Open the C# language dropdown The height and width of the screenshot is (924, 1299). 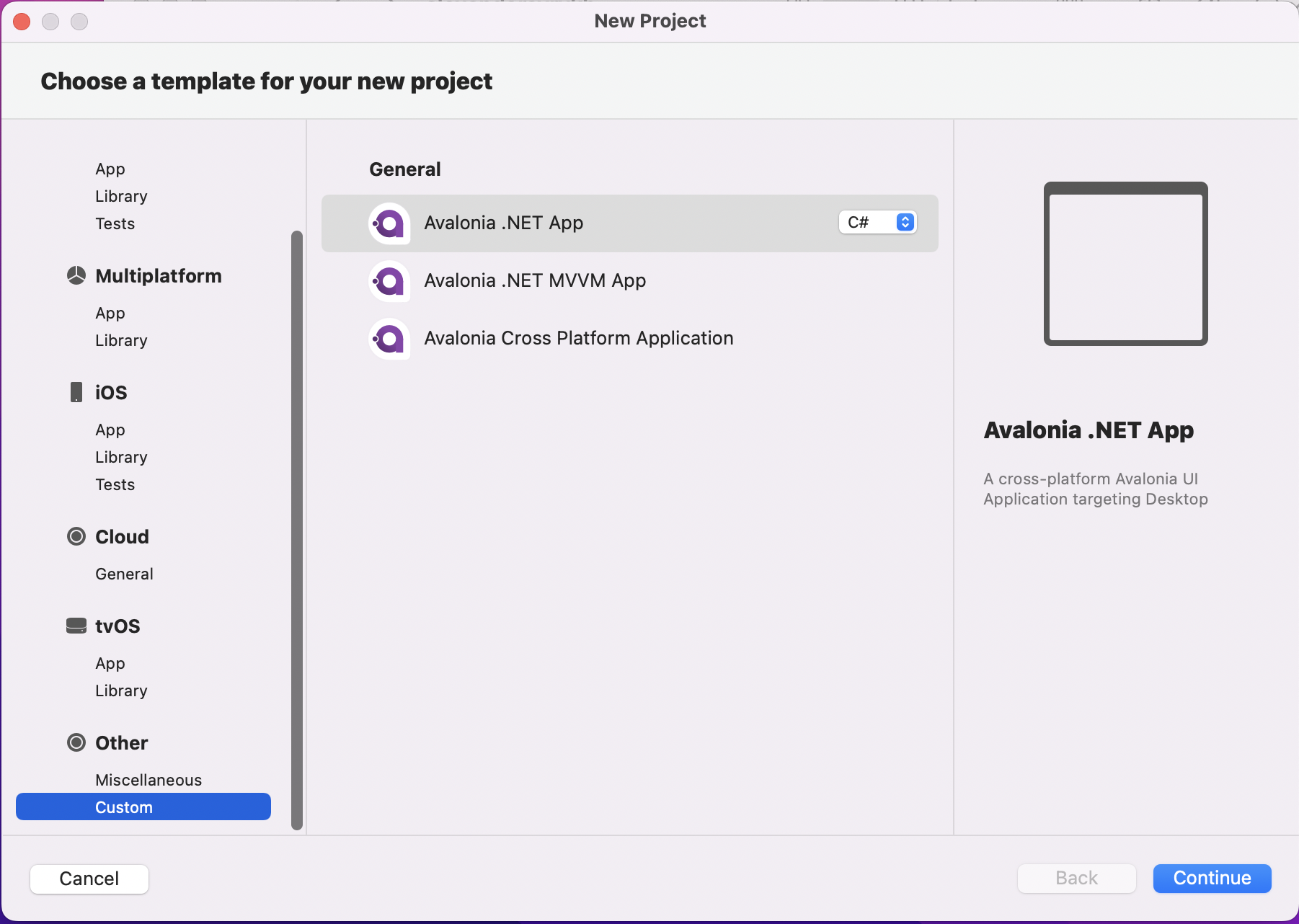click(x=877, y=222)
